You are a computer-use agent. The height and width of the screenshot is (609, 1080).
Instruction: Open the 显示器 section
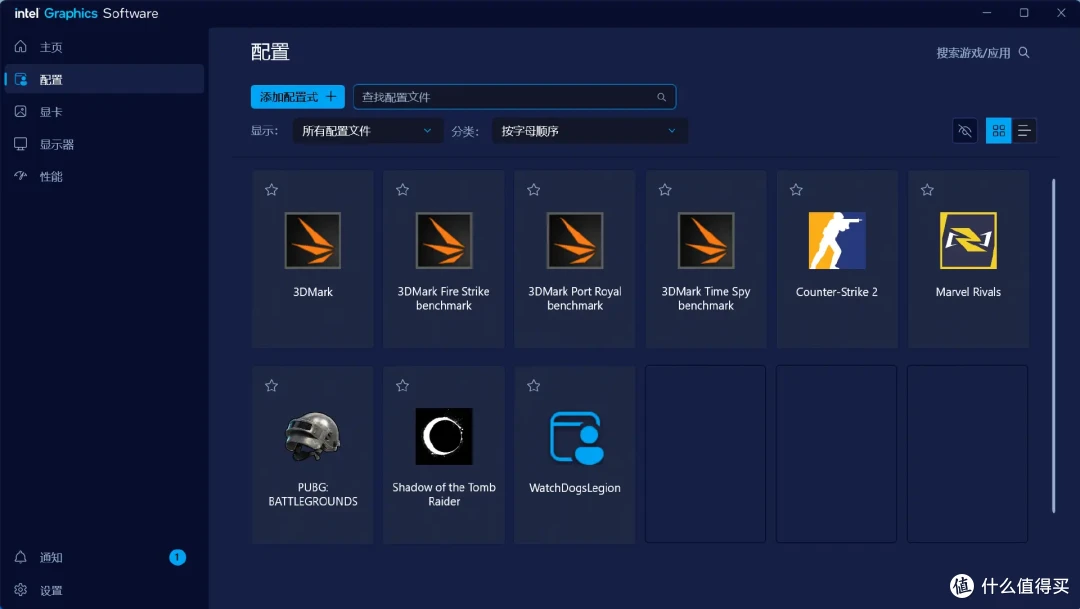[105, 144]
